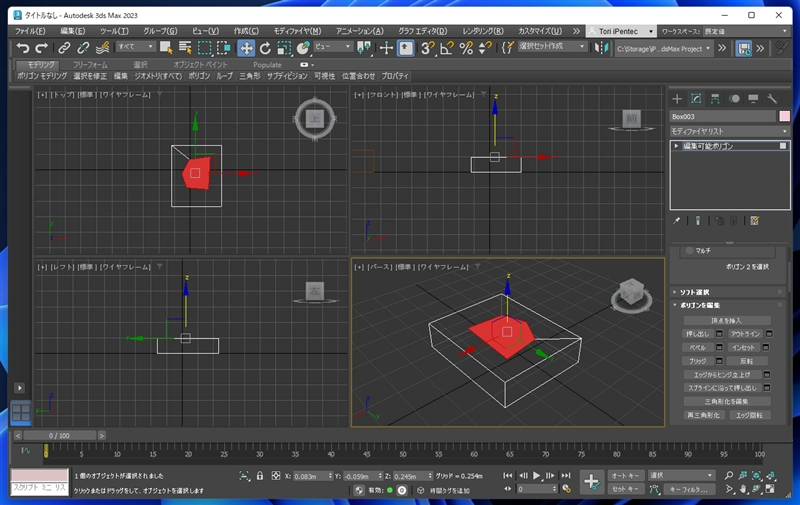
Task: Click the Select and Place tool
Action: point(303,48)
